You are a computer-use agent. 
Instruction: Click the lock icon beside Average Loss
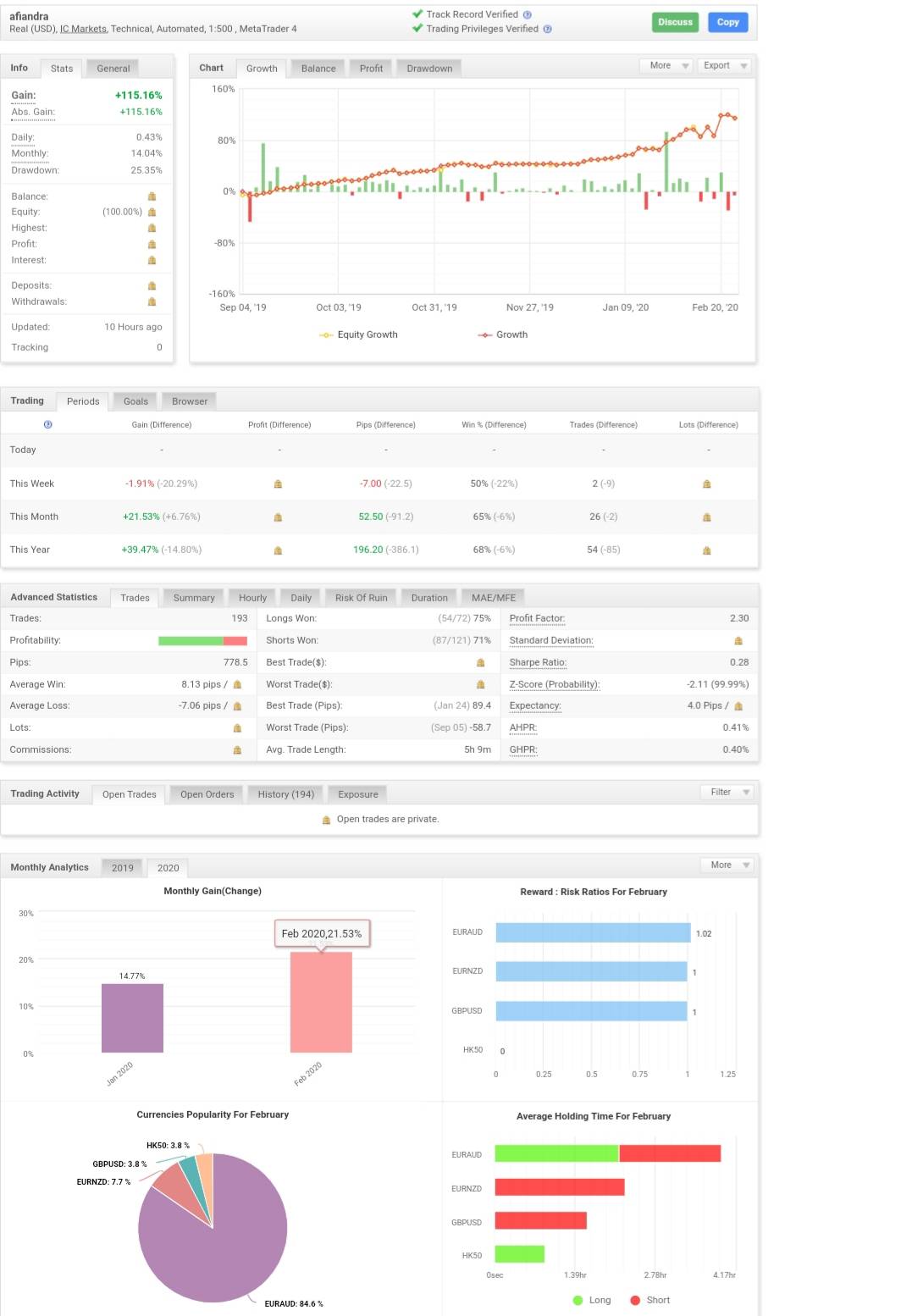click(x=237, y=706)
